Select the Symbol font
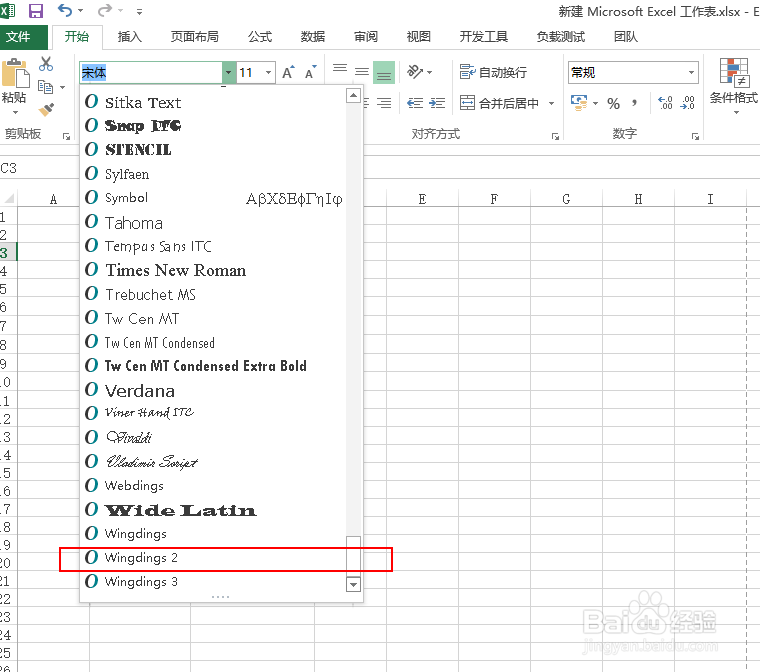This screenshot has width=760, height=672. (214, 198)
